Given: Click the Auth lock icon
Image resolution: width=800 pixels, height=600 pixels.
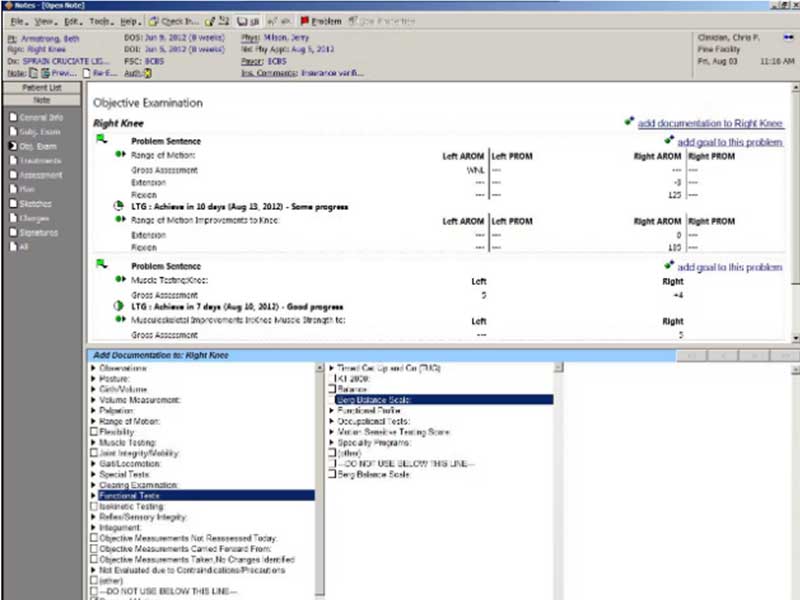Looking at the screenshot, I should pyautogui.click(x=147, y=73).
